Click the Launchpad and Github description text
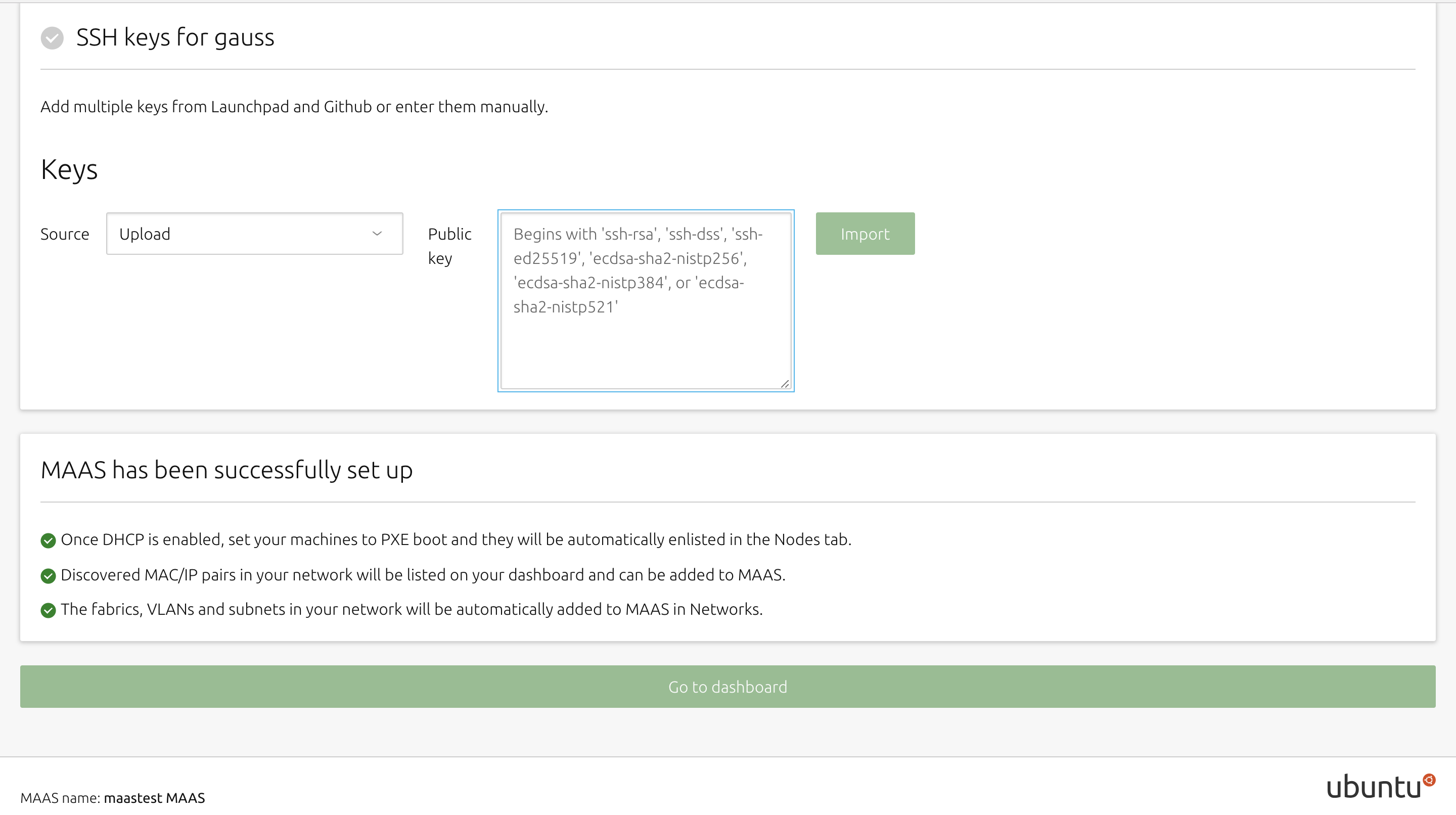Screen dimensions: 1456x815 [x=294, y=106]
